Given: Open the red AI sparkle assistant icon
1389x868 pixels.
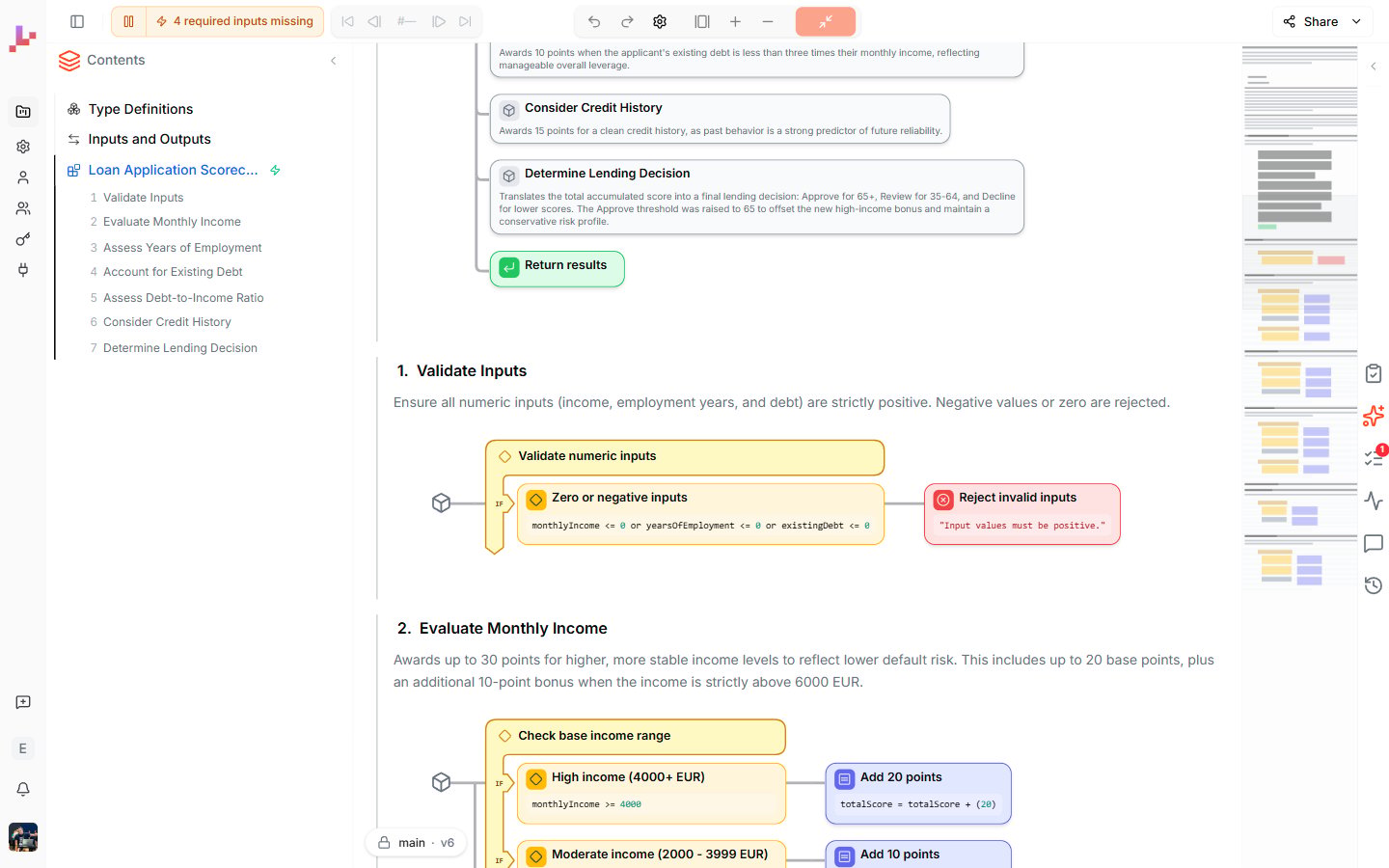Looking at the screenshot, I should [x=1374, y=416].
